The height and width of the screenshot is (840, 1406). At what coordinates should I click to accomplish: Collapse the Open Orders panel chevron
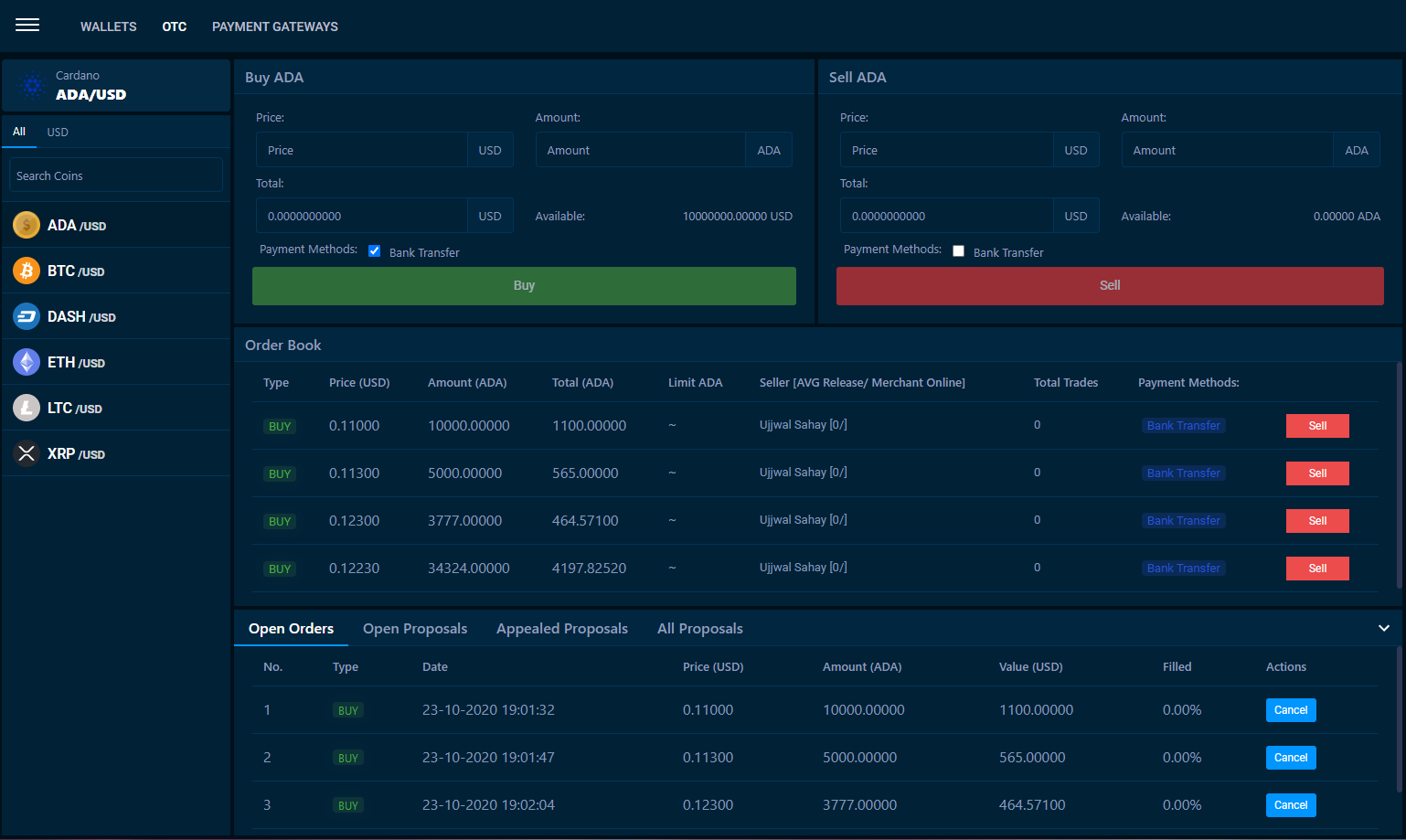(1383, 628)
